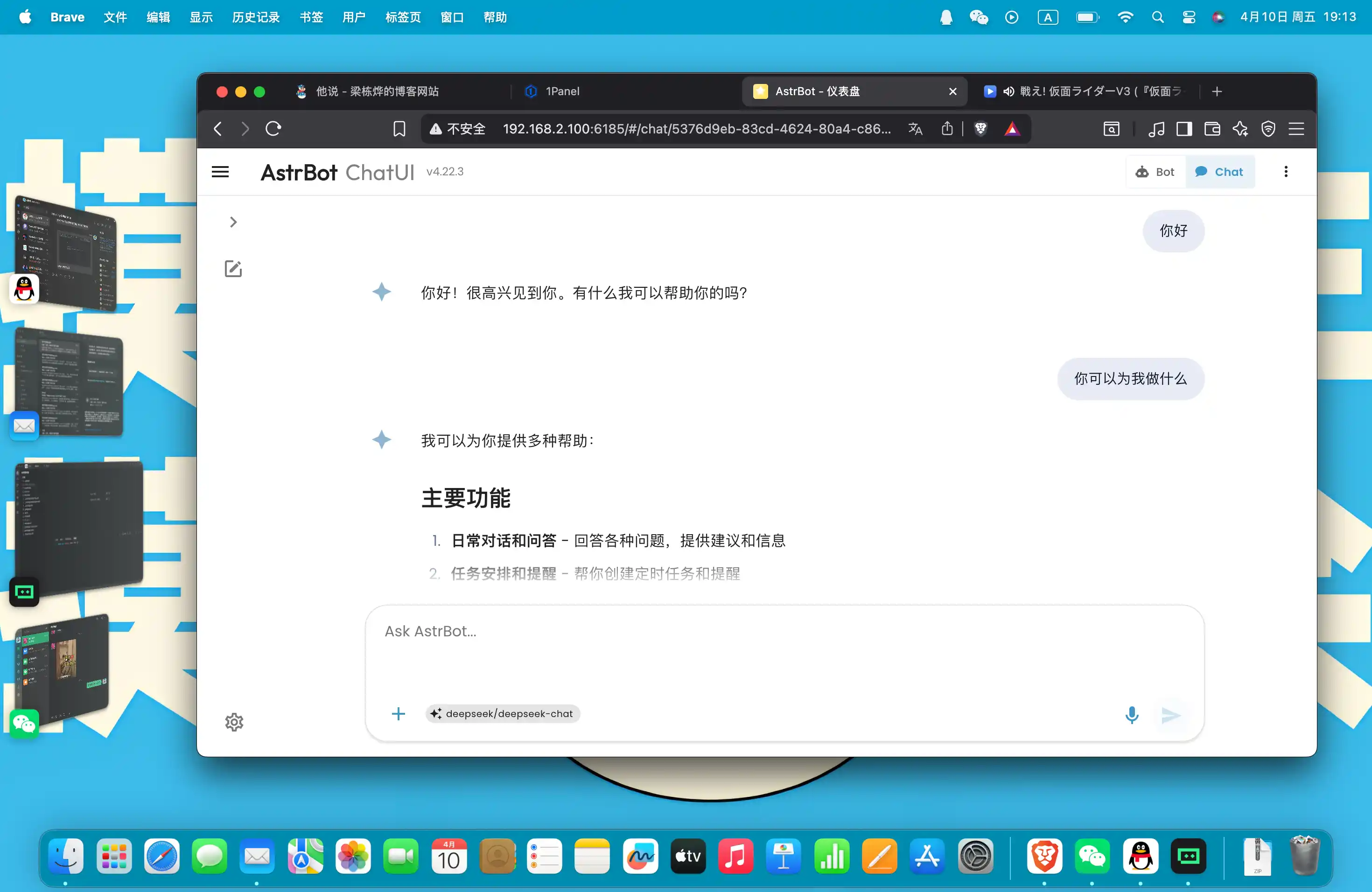Open the 历史记录 menu in menu bar
Screen dimensions: 1372x892
tap(255, 17)
